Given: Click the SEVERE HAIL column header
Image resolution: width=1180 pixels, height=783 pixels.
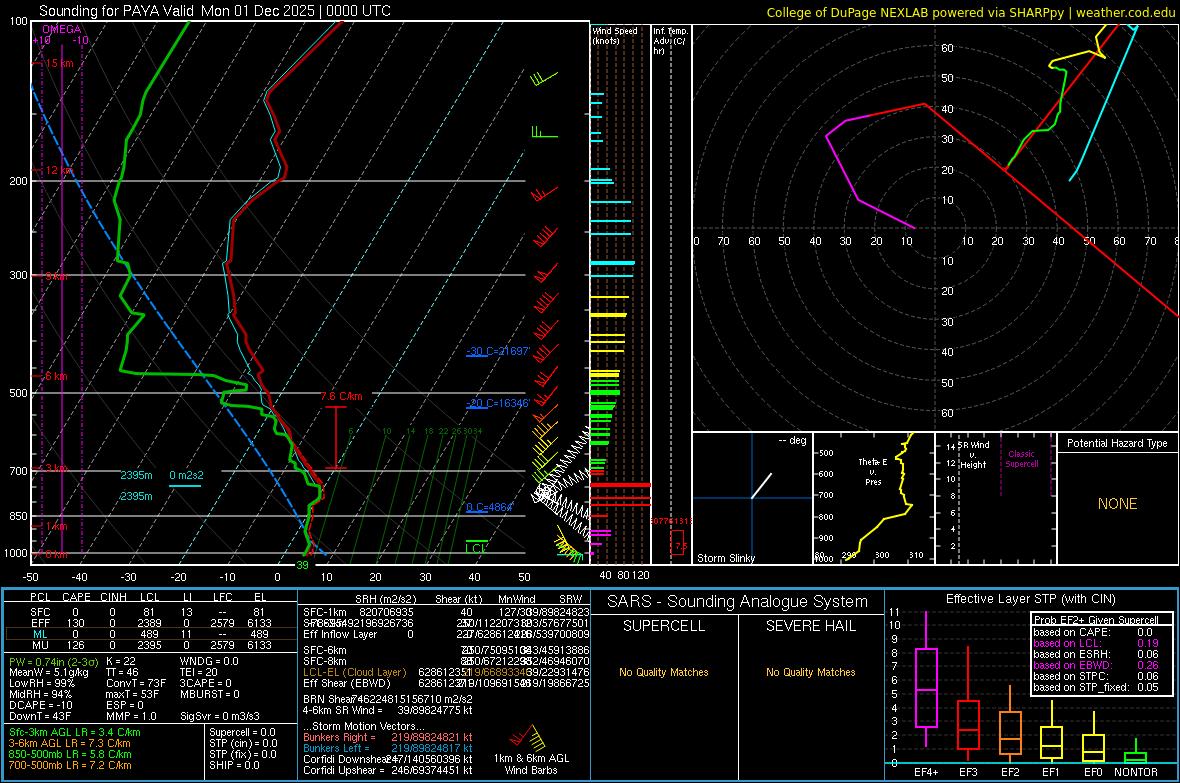Looking at the screenshot, I should (810, 626).
